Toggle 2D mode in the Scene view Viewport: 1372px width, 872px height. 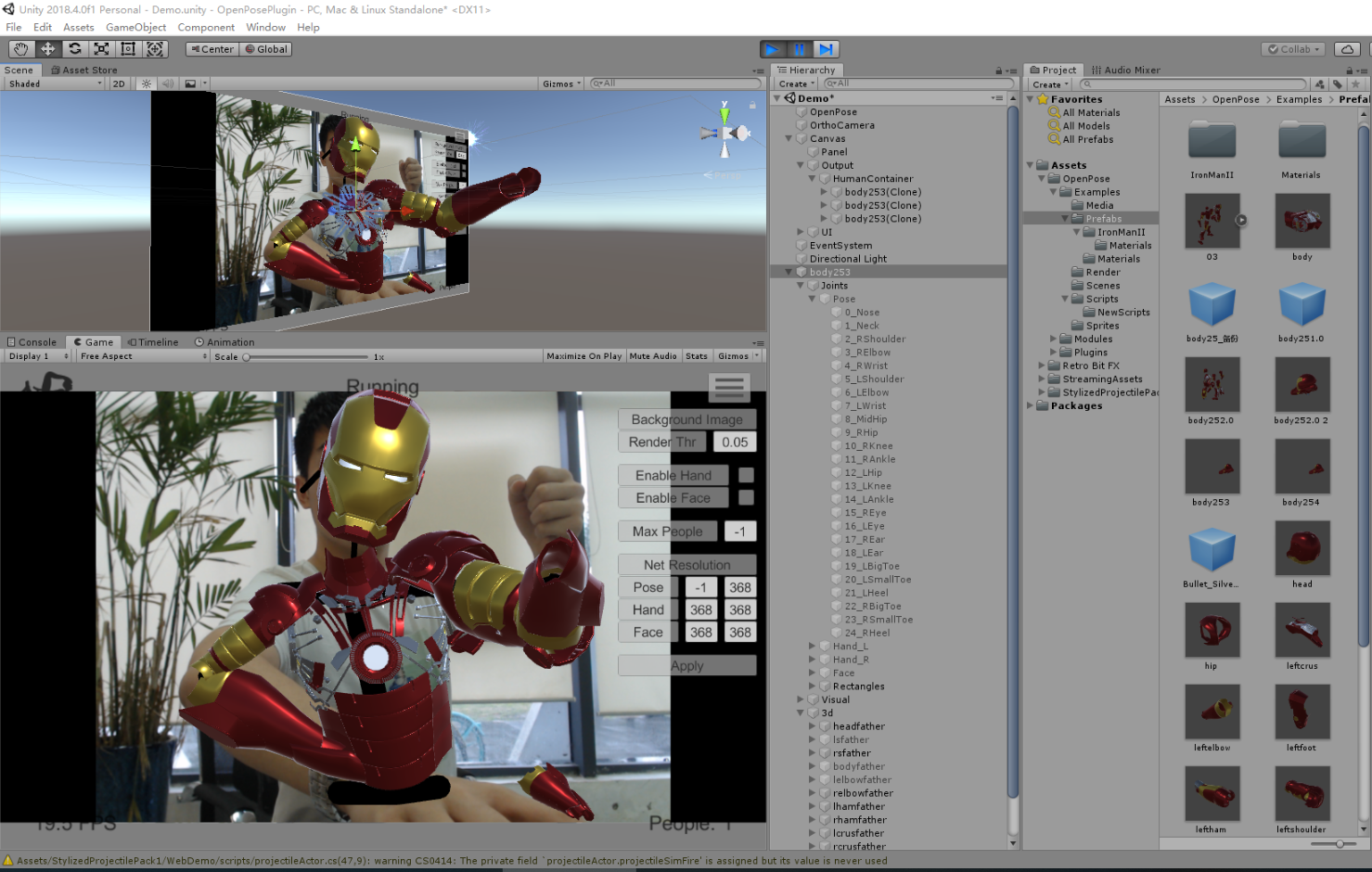click(121, 83)
